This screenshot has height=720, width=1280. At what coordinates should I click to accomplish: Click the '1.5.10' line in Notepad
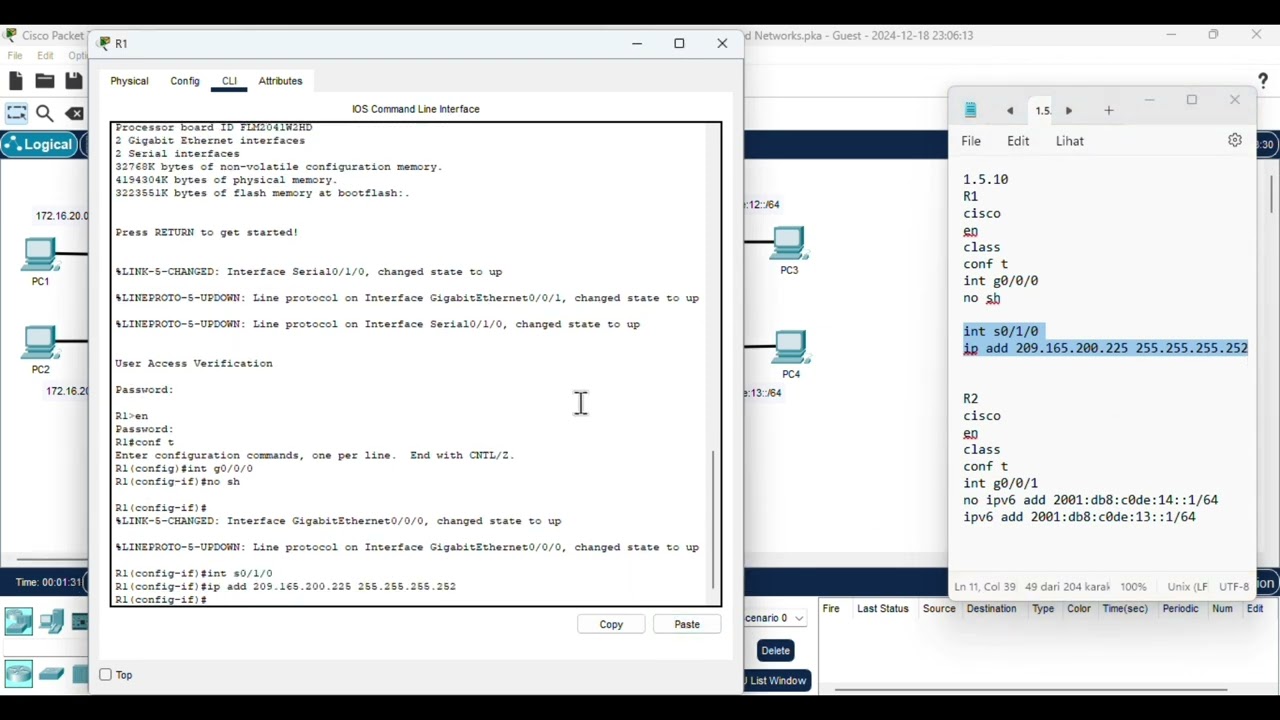coord(985,180)
